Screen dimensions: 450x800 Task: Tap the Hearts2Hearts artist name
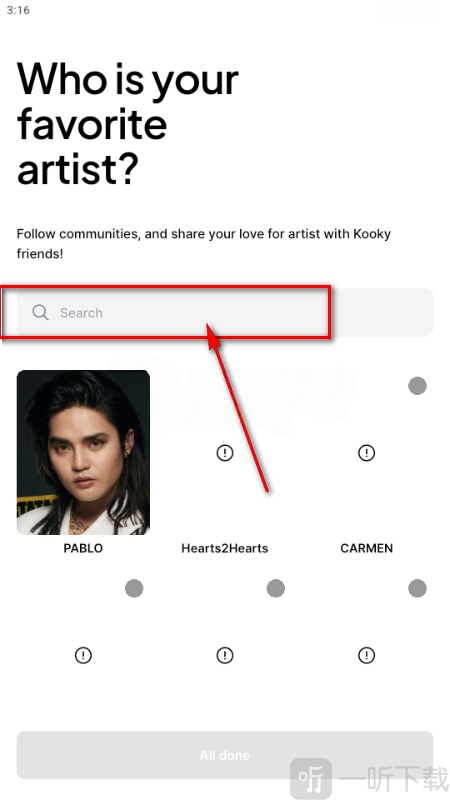[x=225, y=548]
